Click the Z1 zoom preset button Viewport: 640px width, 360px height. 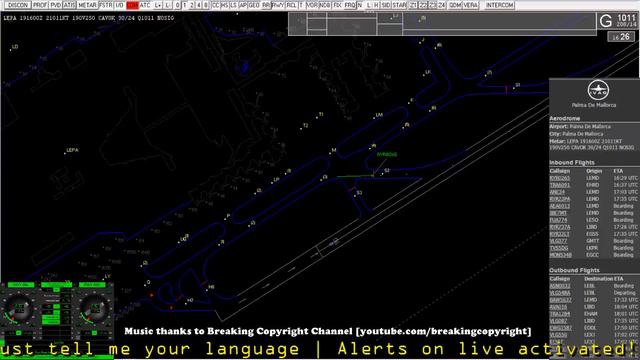413,5
